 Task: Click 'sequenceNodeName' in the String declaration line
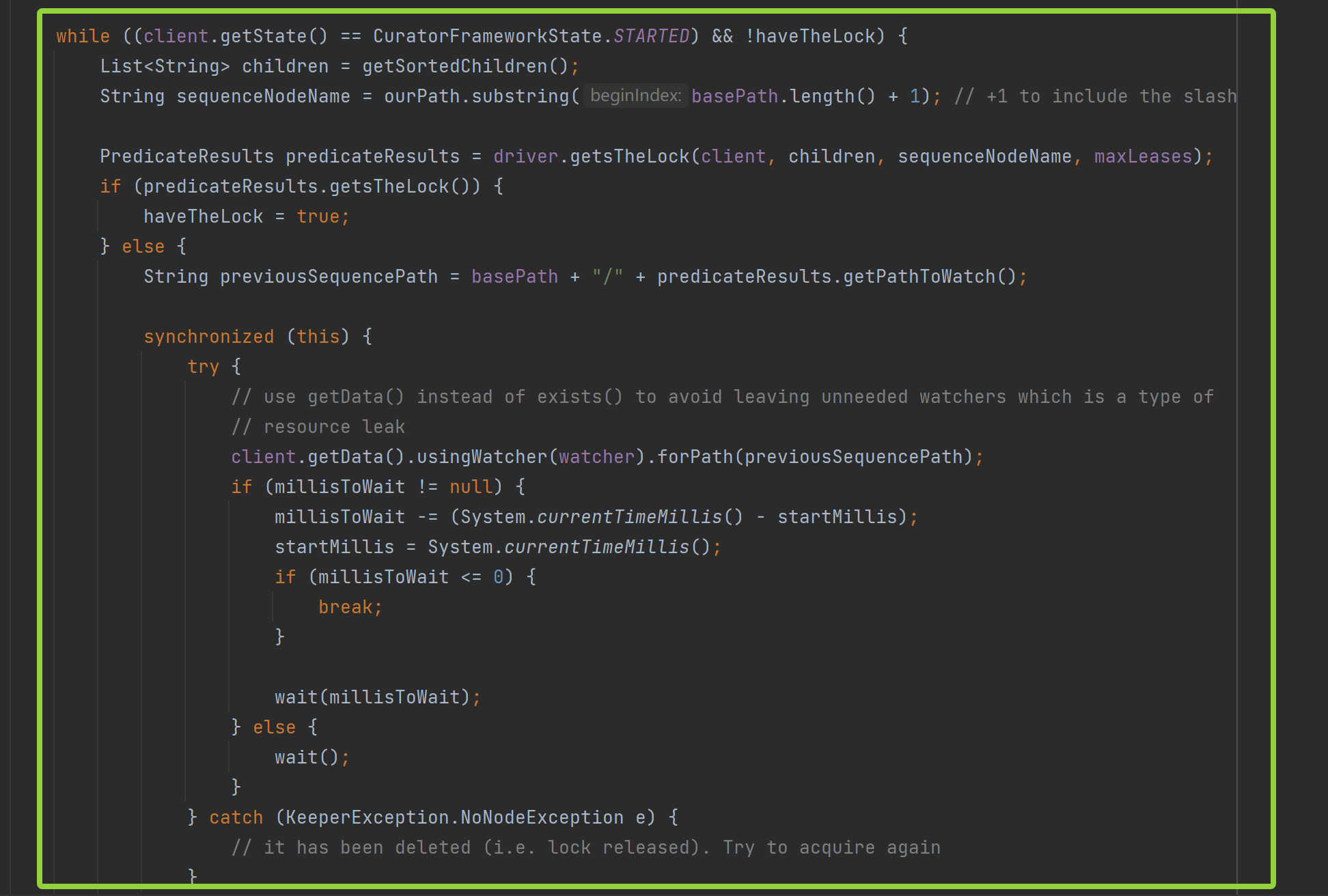click(263, 96)
